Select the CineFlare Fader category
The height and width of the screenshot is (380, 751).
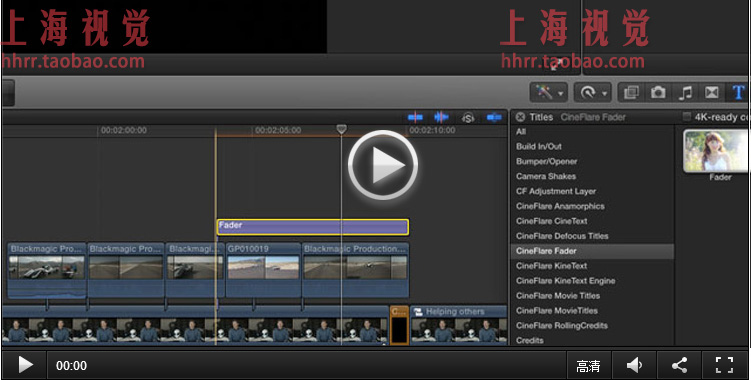[592, 251]
